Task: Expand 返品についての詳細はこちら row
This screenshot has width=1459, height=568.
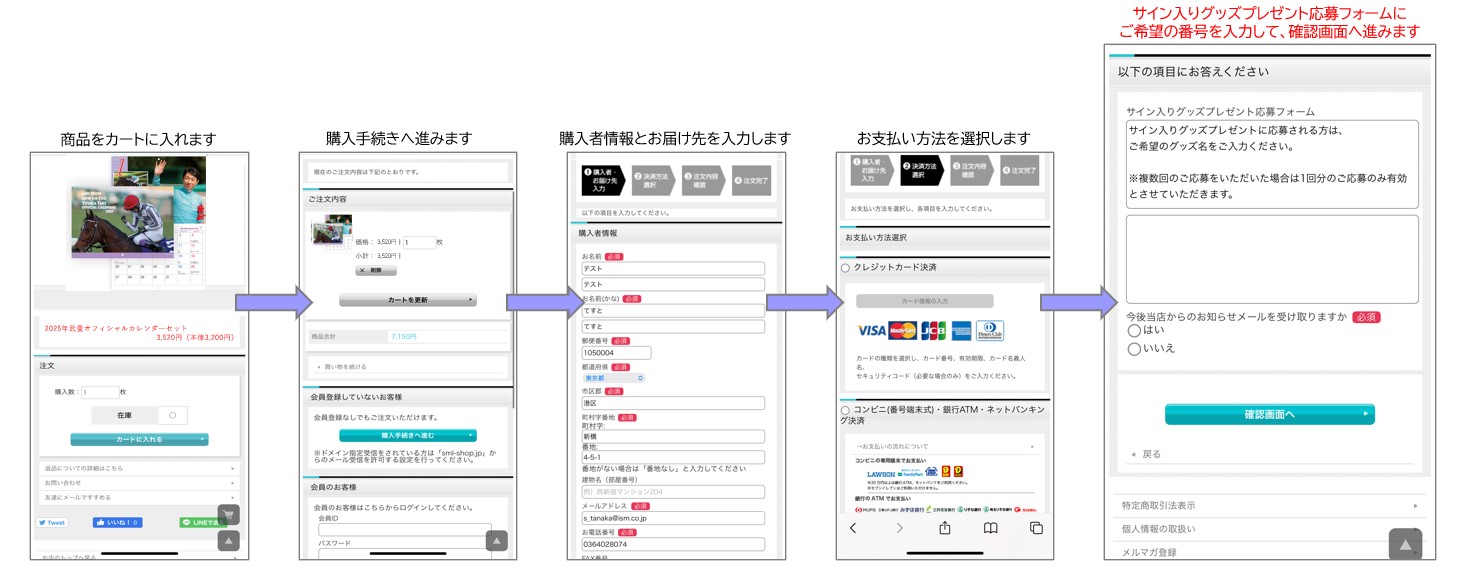Action: [139, 467]
